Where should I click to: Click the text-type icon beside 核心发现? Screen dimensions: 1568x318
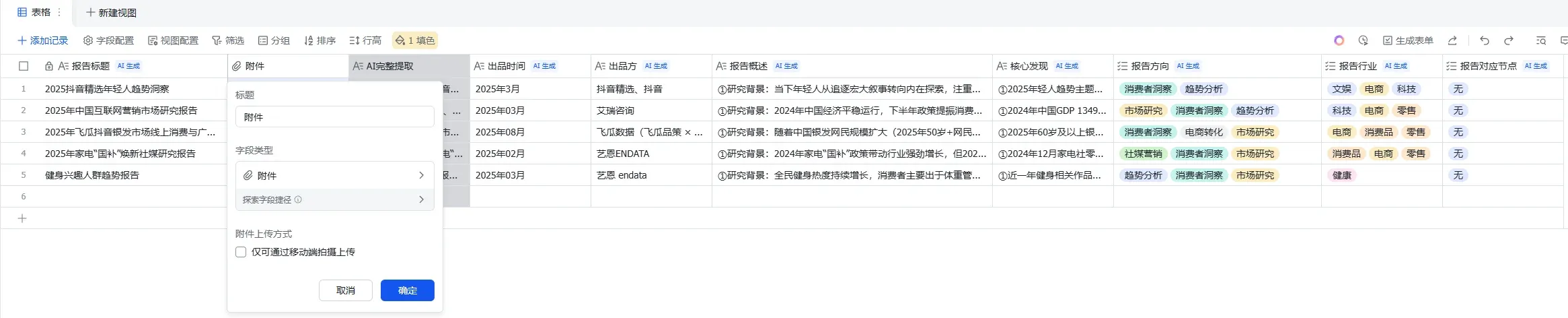1002,66
